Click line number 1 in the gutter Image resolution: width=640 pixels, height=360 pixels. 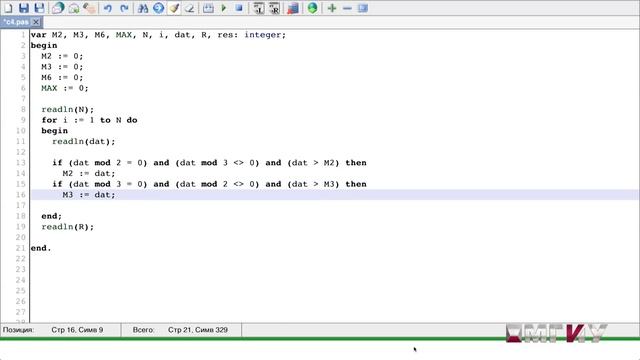click(23, 35)
